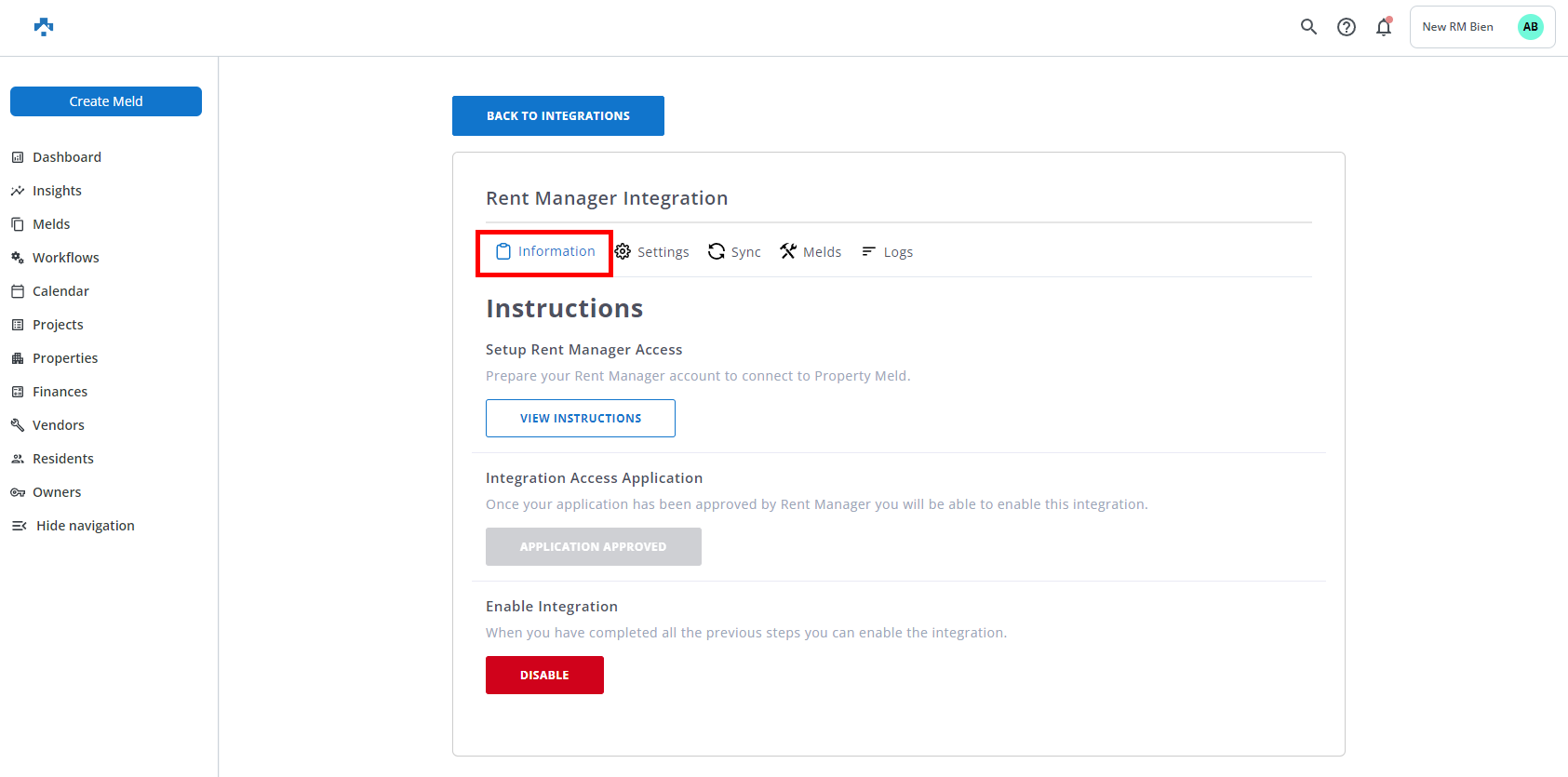Open the Vendors sidebar item
Viewport: 1568px width, 777px height.
coord(58,425)
